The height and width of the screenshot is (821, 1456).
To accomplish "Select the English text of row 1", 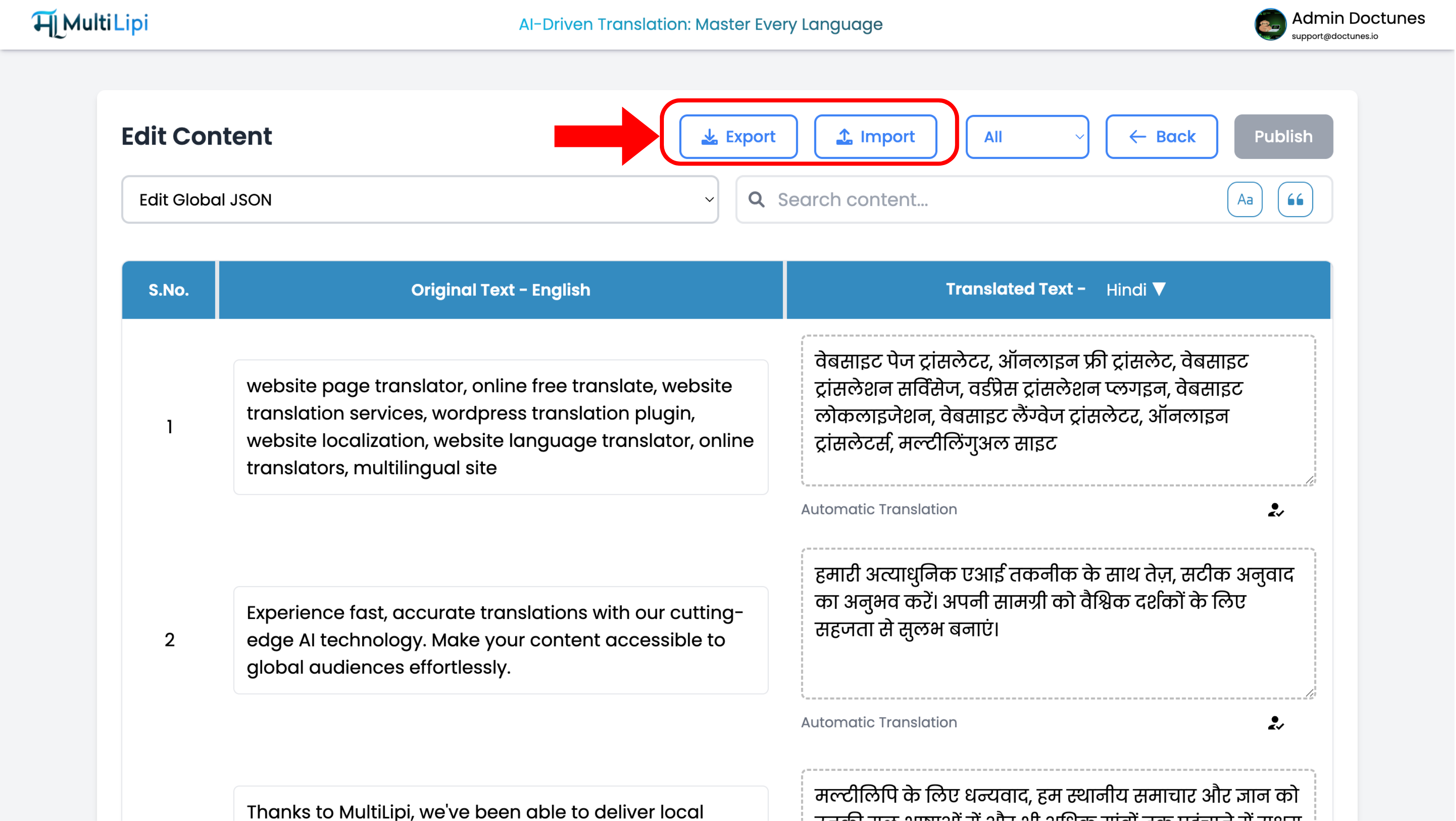I will (500, 427).
